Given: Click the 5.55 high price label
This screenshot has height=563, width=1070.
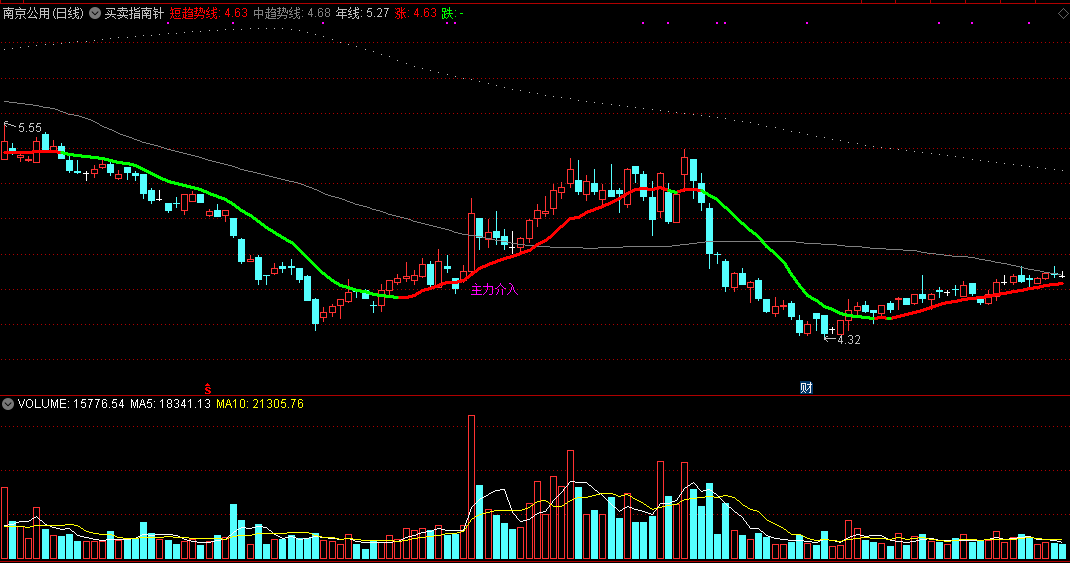Looking at the screenshot, I should (29, 128).
